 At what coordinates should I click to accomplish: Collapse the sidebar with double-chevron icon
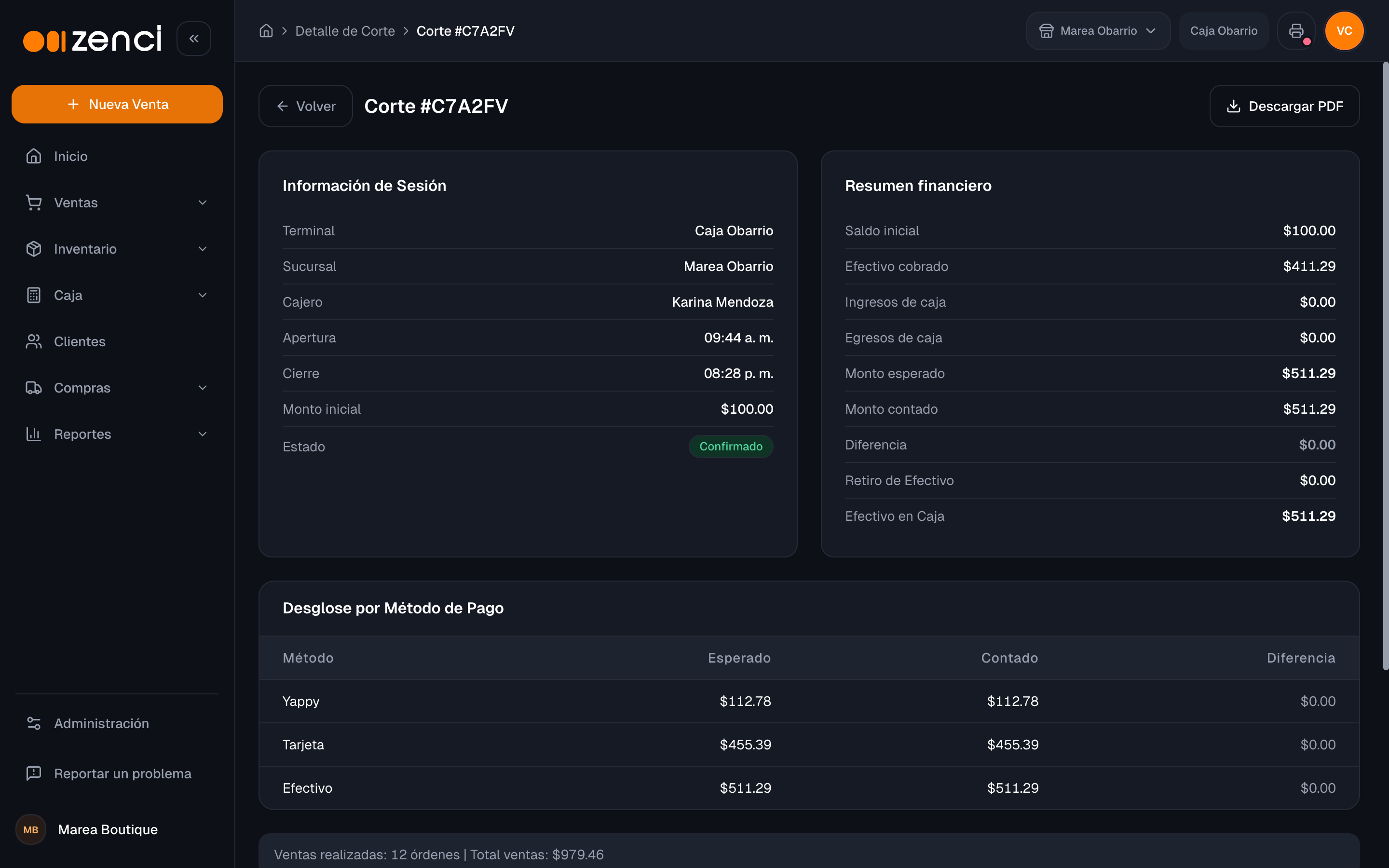pyautogui.click(x=193, y=39)
